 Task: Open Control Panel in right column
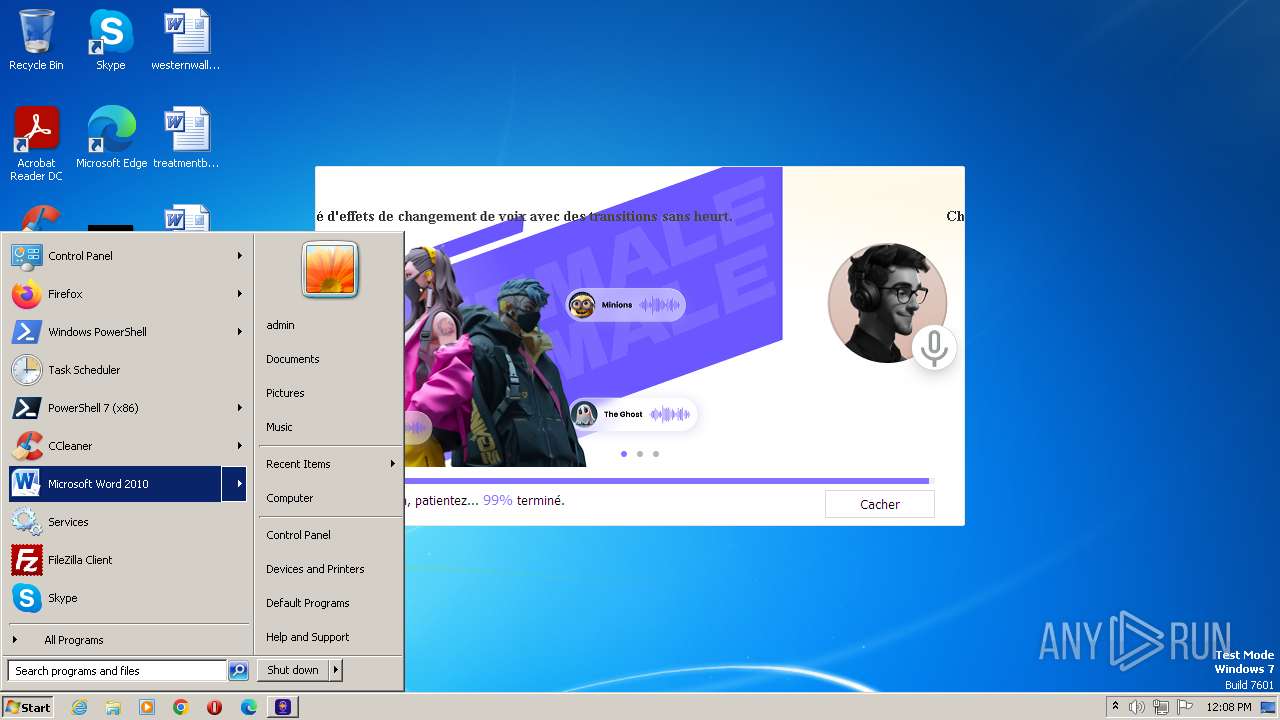pos(330,535)
